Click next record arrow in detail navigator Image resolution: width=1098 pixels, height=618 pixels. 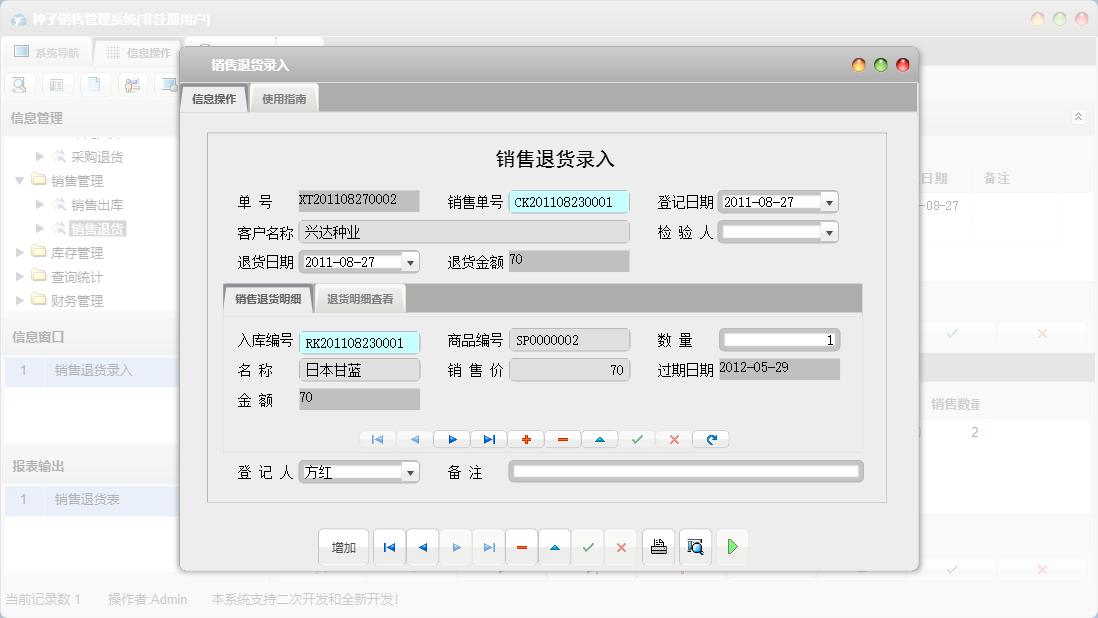[x=452, y=439]
